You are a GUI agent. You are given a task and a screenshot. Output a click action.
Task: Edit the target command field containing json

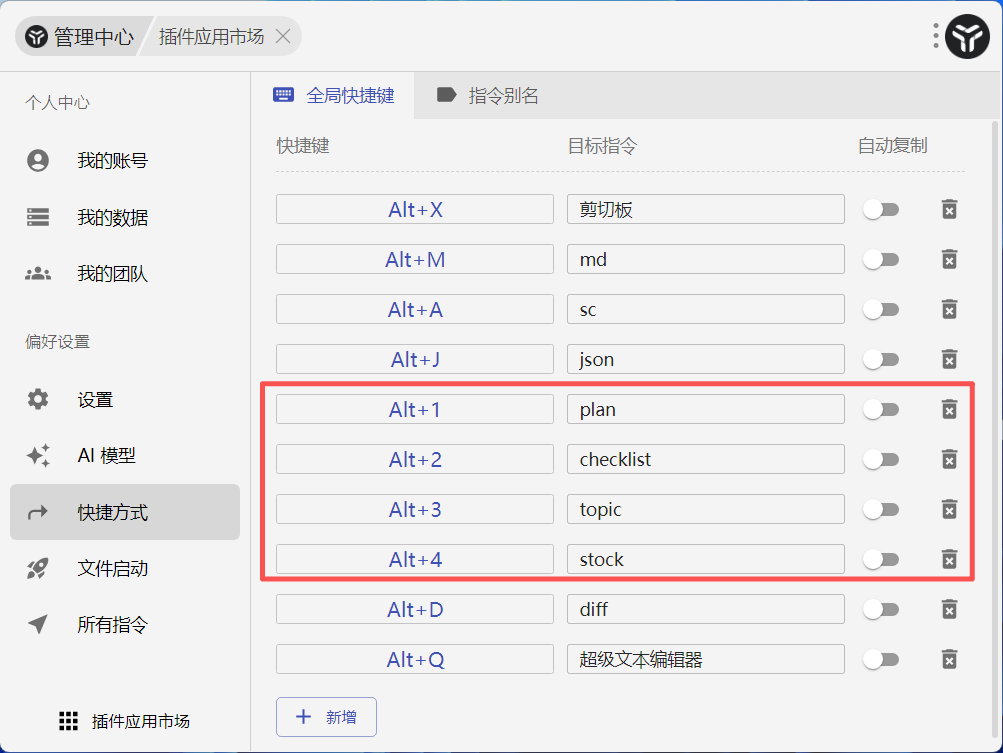click(x=705, y=359)
